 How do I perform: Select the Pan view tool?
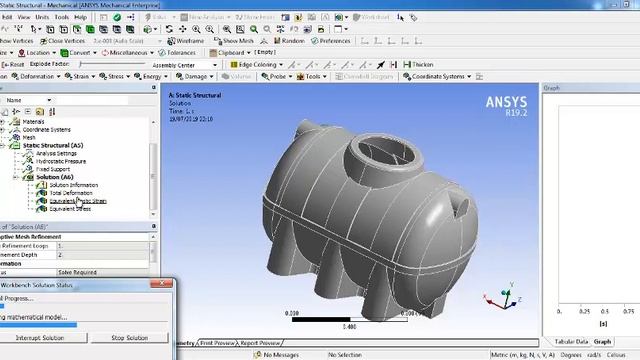(182, 29)
